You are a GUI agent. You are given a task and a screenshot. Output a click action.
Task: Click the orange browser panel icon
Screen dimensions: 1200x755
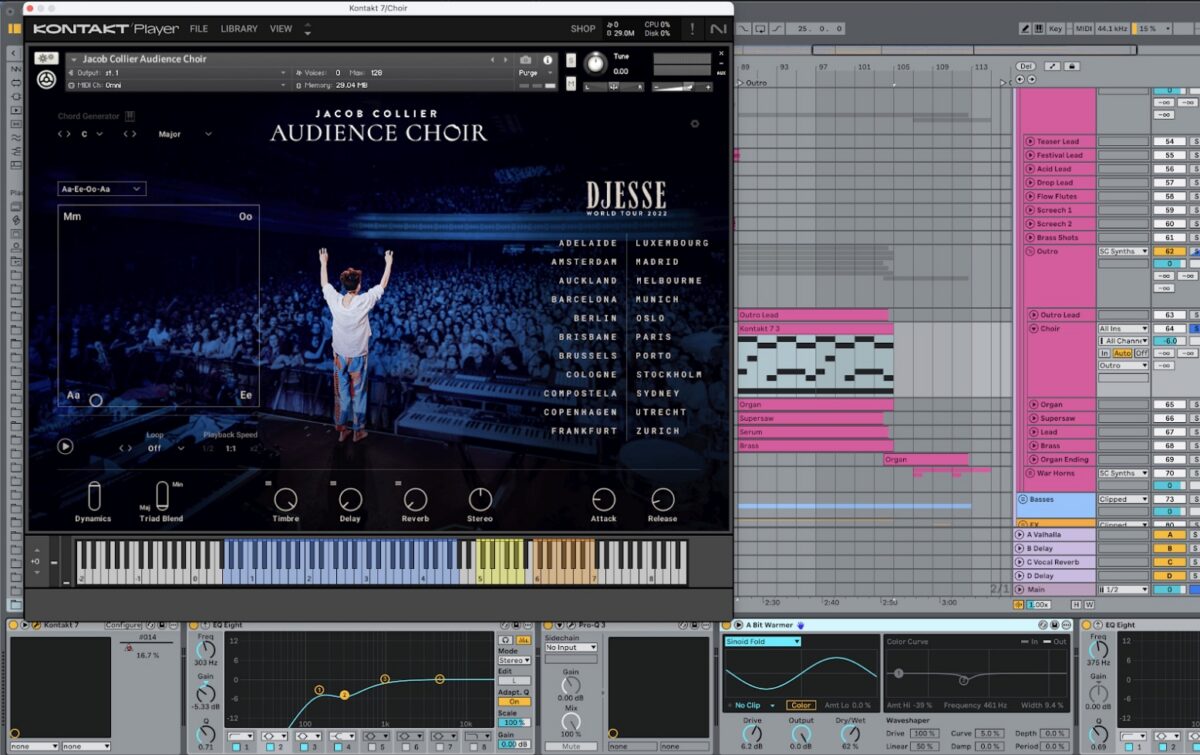(14, 29)
